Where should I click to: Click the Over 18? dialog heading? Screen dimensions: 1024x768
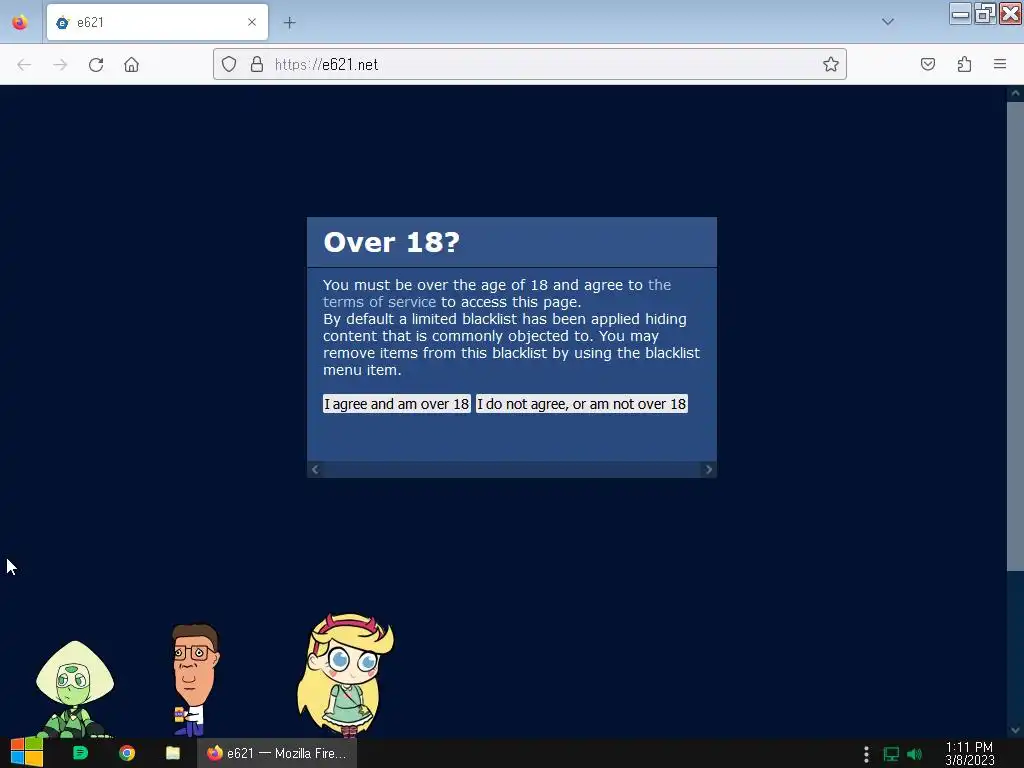pyautogui.click(x=392, y=242)
